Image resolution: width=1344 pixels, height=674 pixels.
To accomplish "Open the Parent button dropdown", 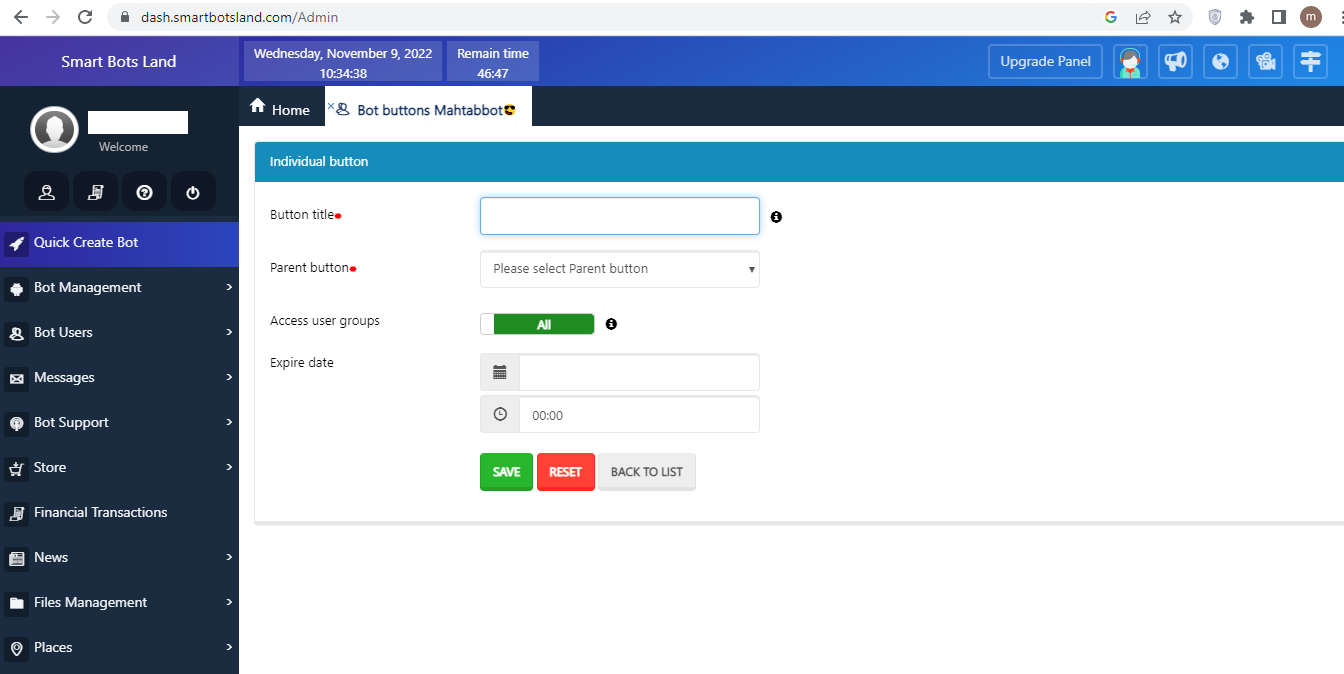I will [x=620, y=269].
